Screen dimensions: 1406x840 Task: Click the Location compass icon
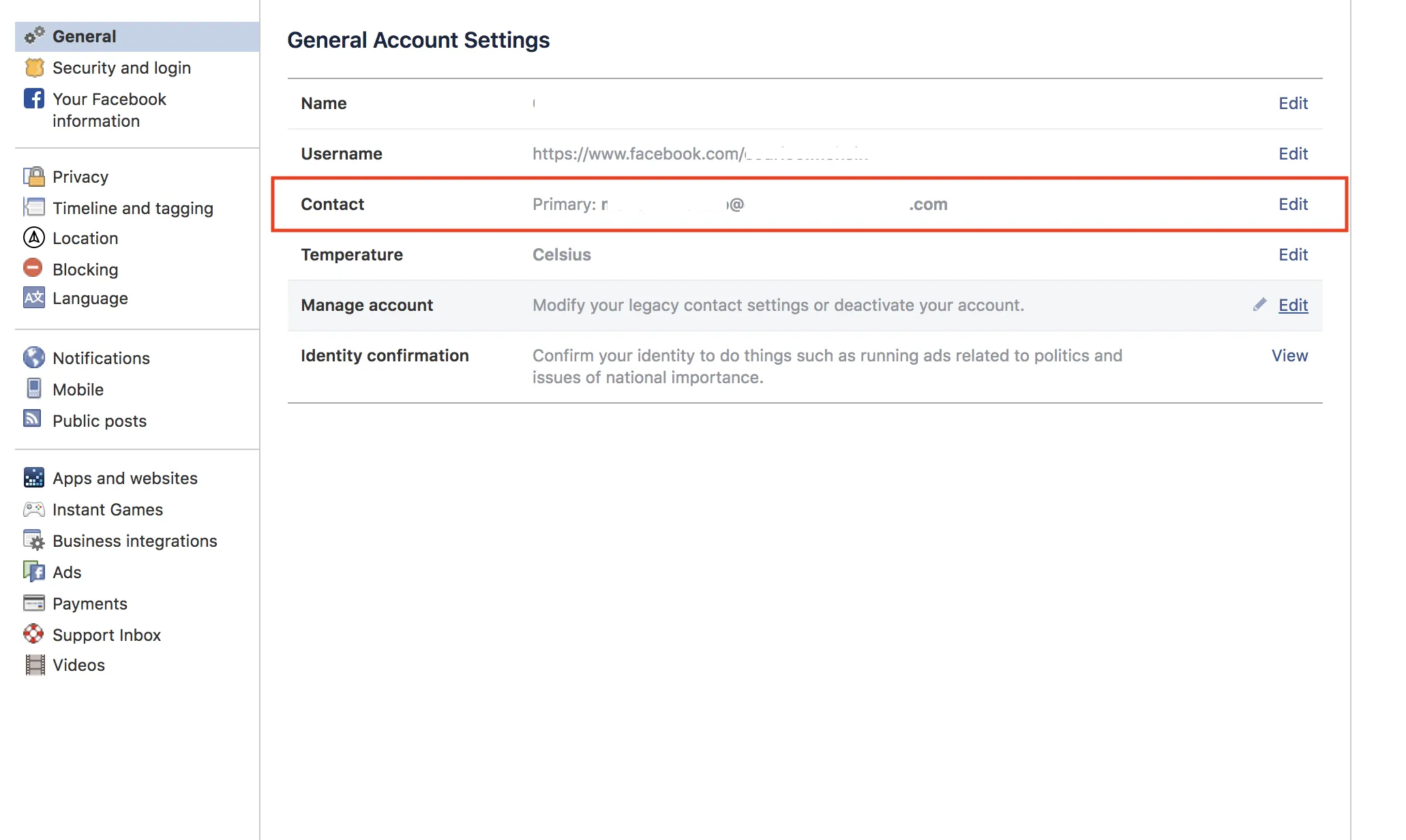(34, 237)
